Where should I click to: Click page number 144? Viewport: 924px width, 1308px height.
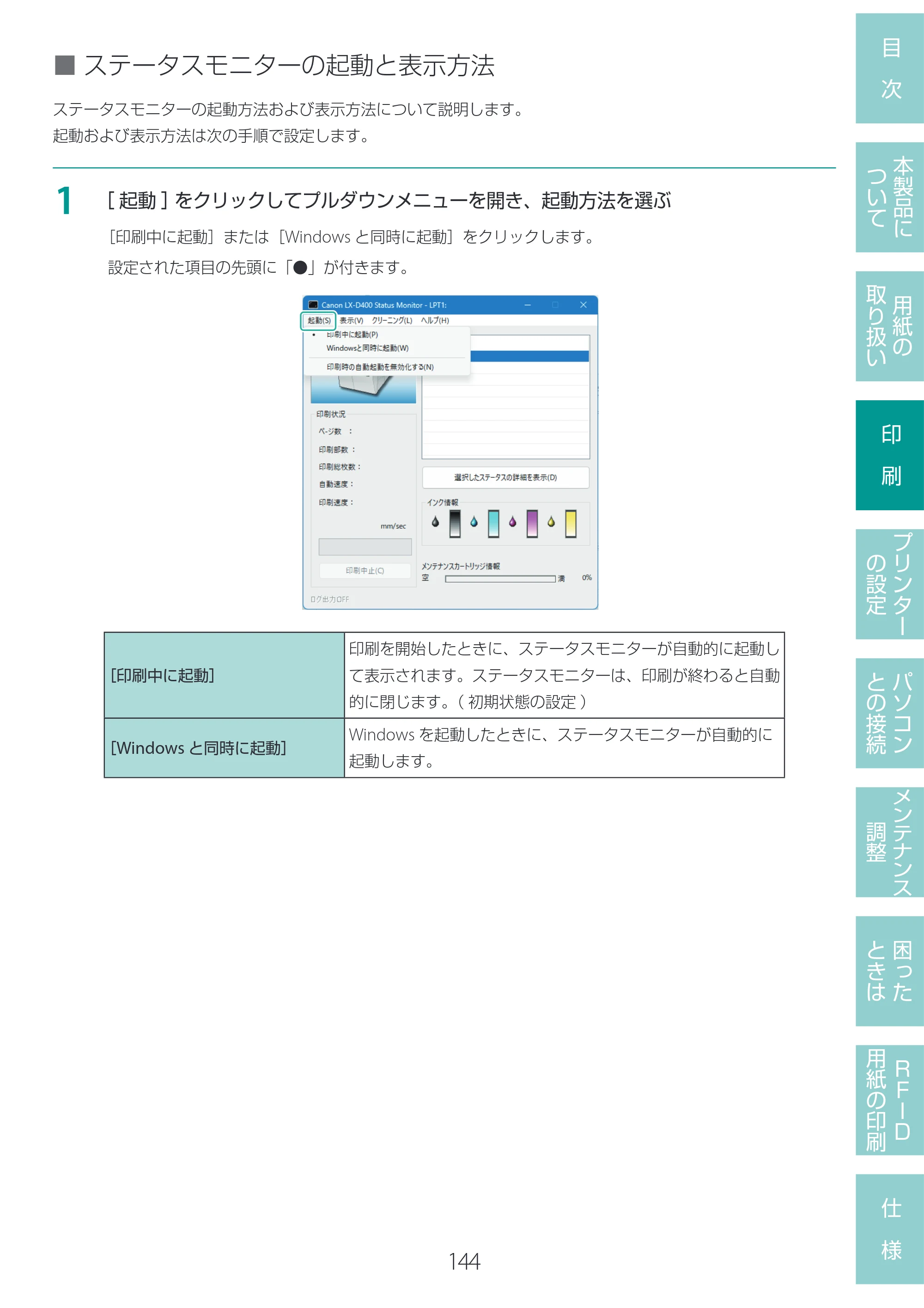tap(465, 1261)
